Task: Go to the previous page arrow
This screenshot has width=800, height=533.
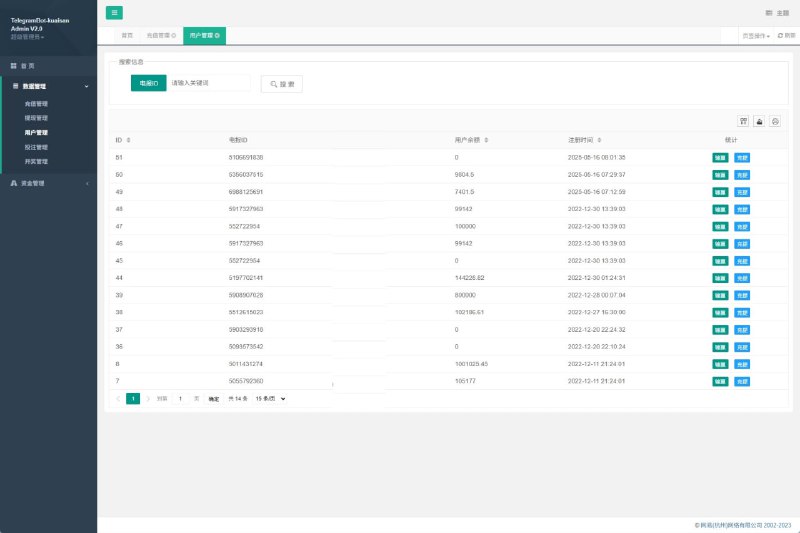Action: point(118,399)
